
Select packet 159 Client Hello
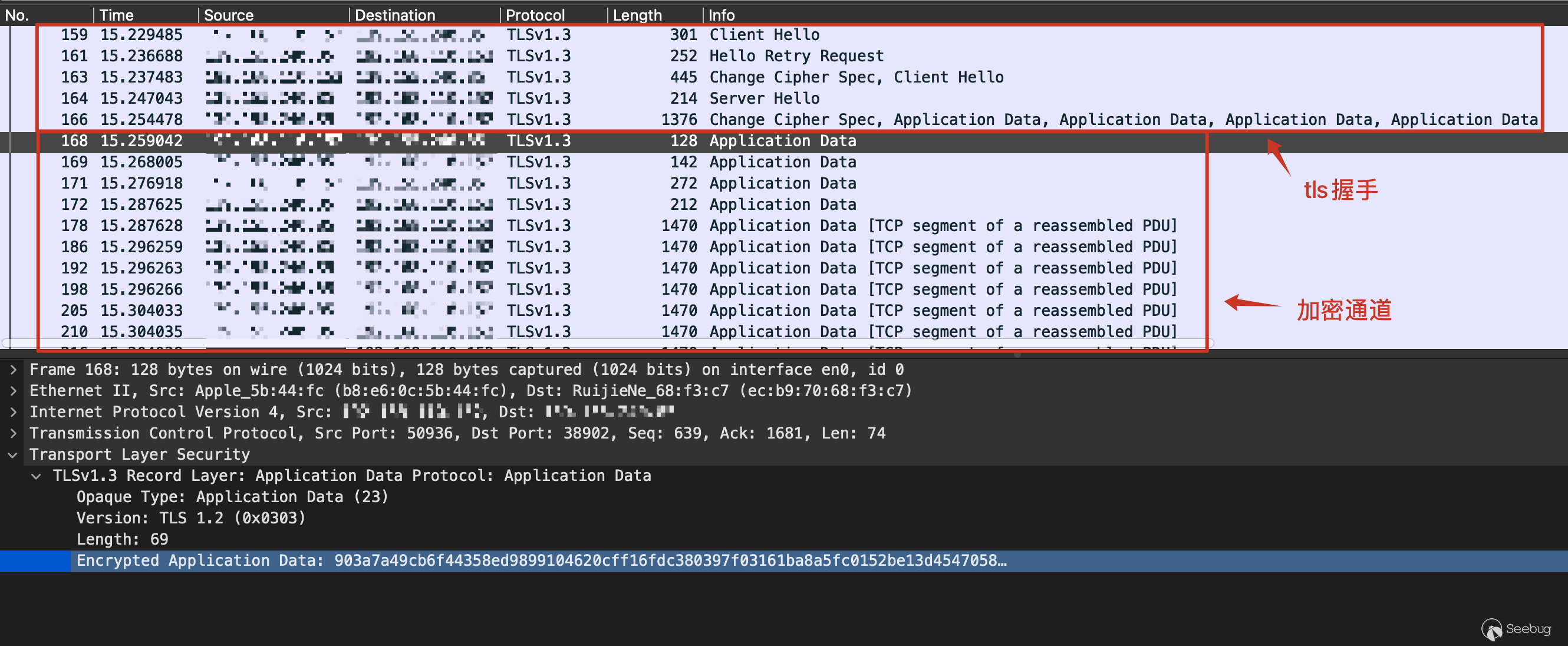tap(764, 35)
